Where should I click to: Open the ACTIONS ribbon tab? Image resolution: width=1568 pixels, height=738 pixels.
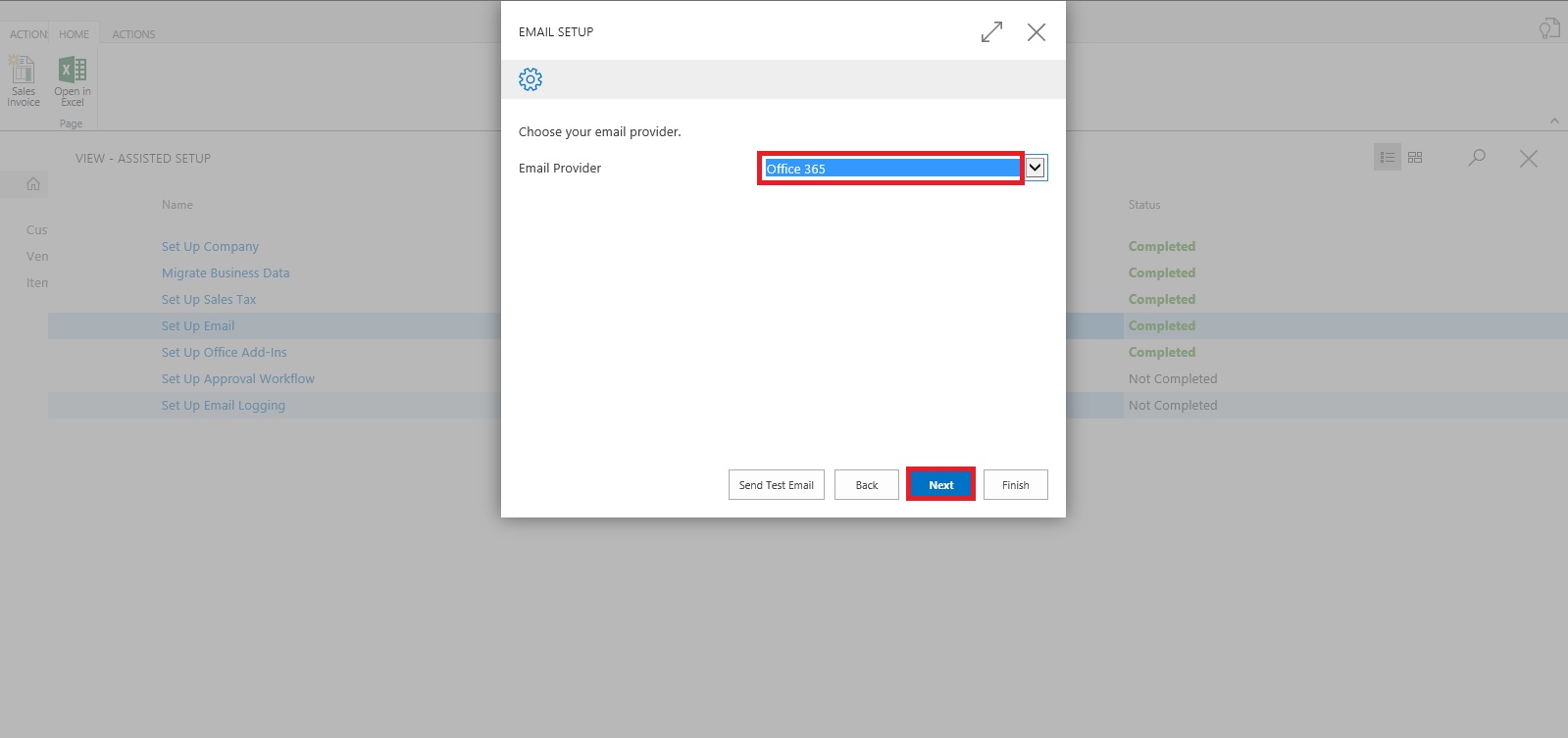point(133,34)
